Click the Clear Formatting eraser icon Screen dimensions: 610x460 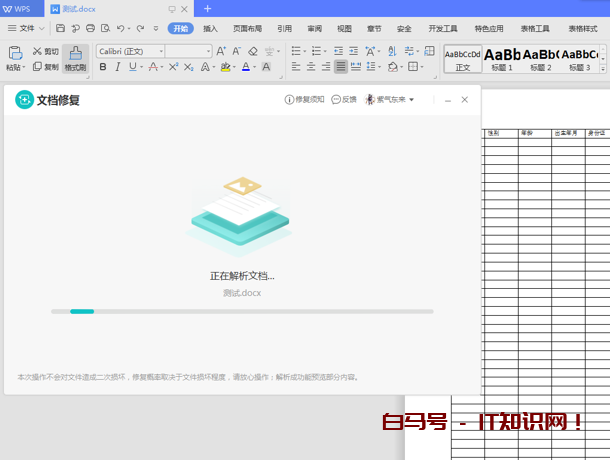point(253,51)
